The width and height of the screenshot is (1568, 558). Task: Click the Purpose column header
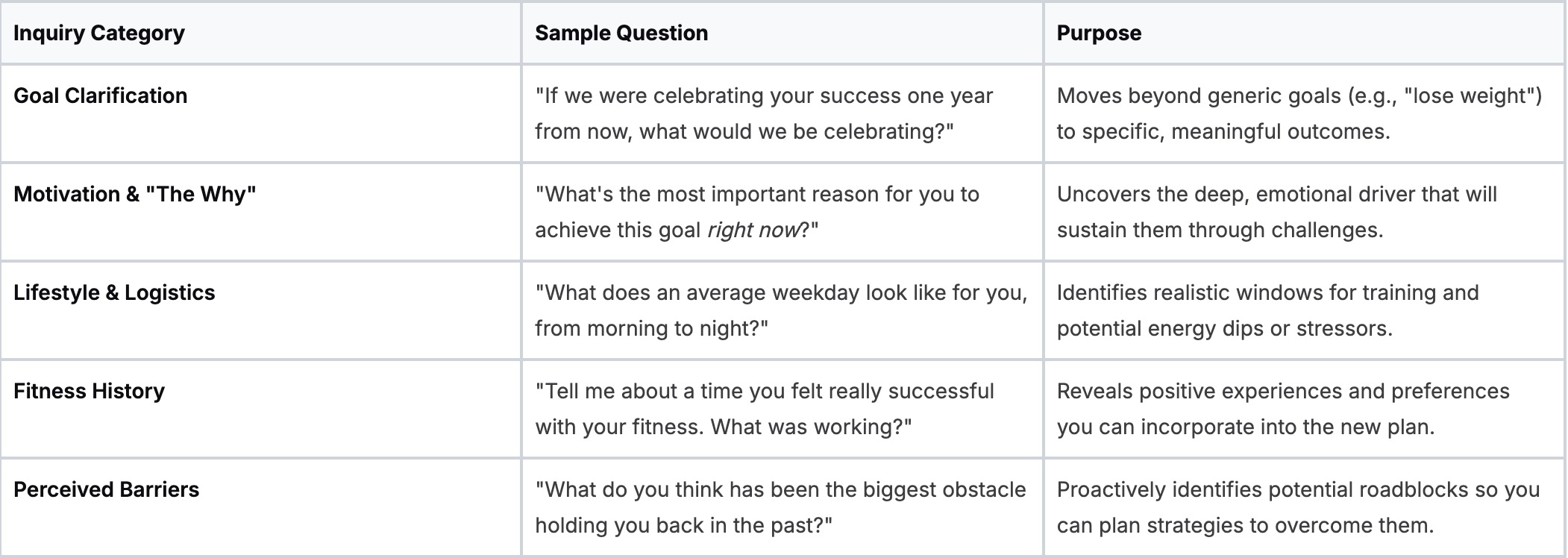(1099, 33)
